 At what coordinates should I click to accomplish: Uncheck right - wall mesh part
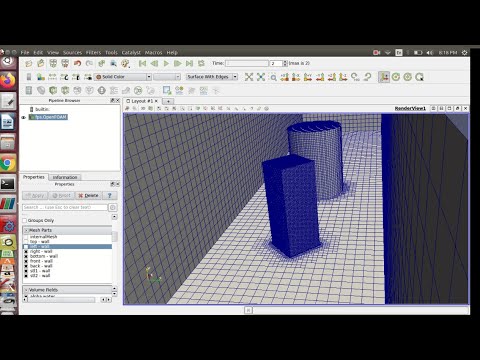pyautogui.click(x=26, y=251)
